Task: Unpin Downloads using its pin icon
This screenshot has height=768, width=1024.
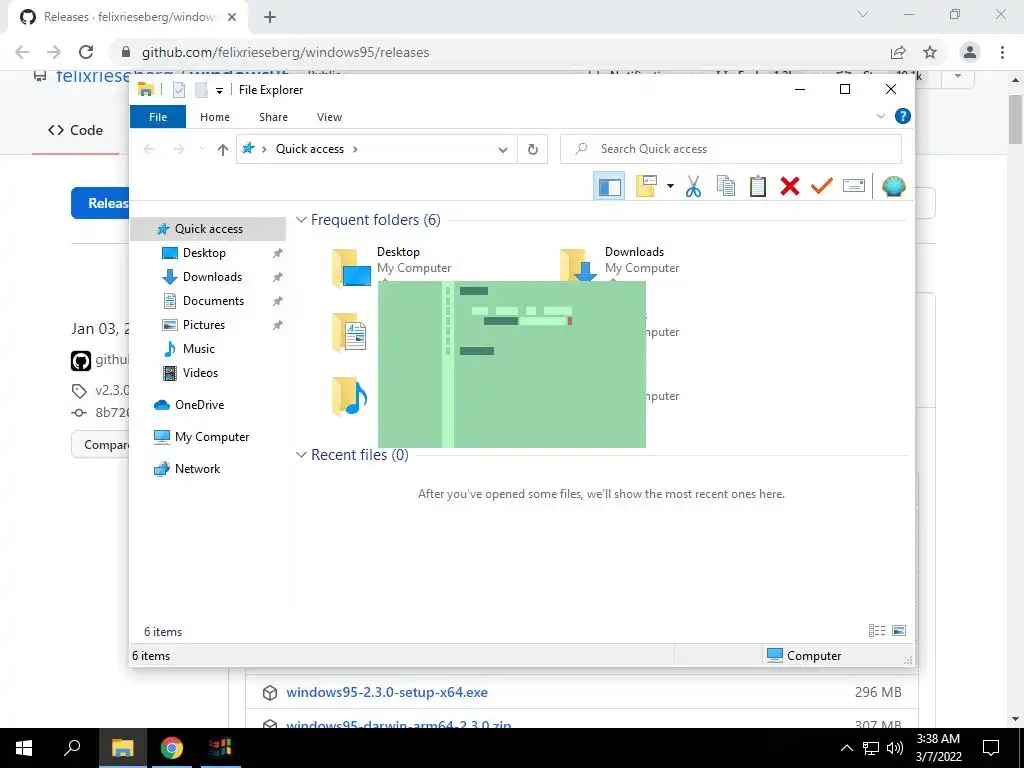Action: click(x=278, y=277)
